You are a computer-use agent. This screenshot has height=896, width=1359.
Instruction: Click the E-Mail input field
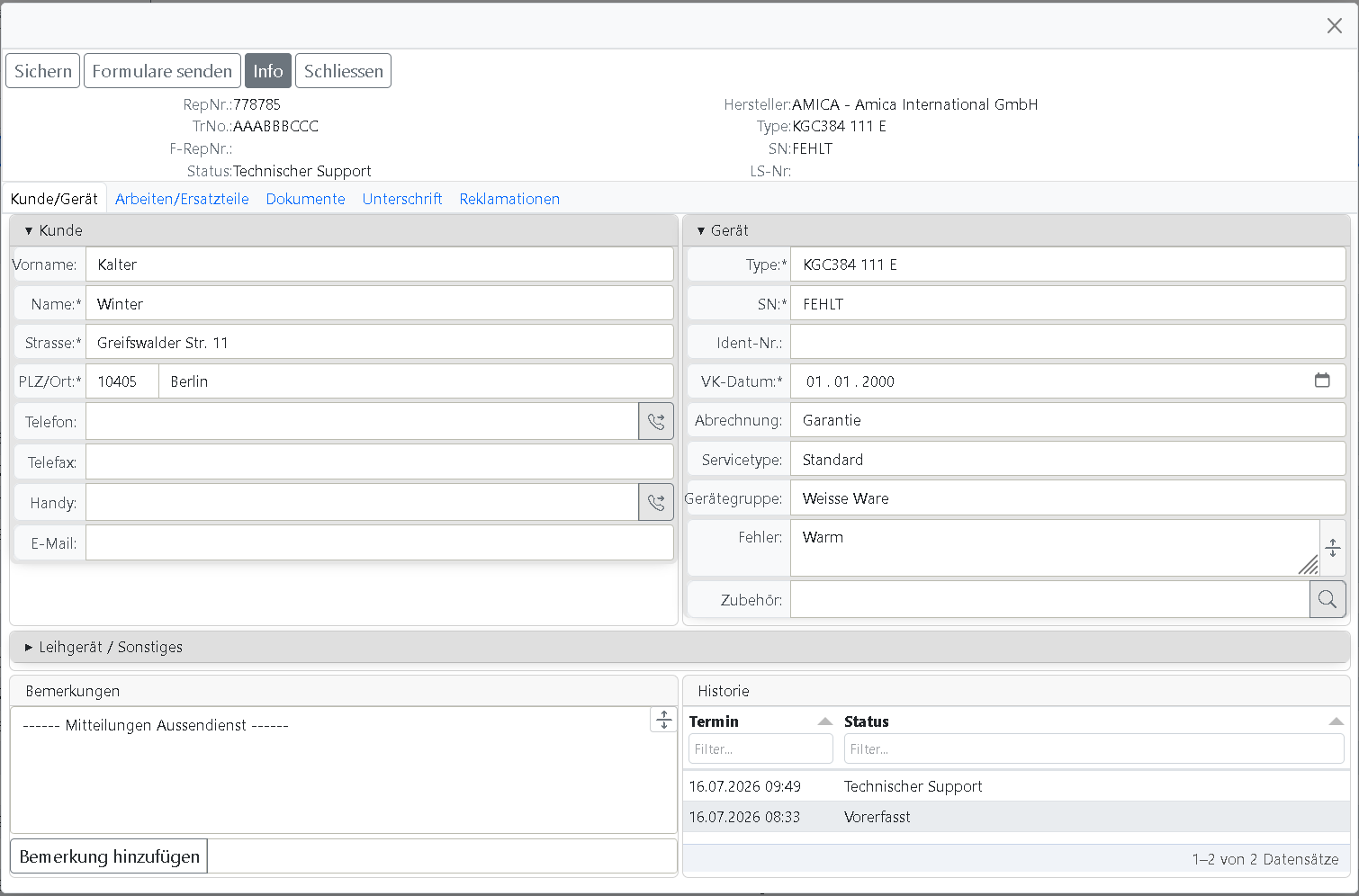tap(379, 542)
